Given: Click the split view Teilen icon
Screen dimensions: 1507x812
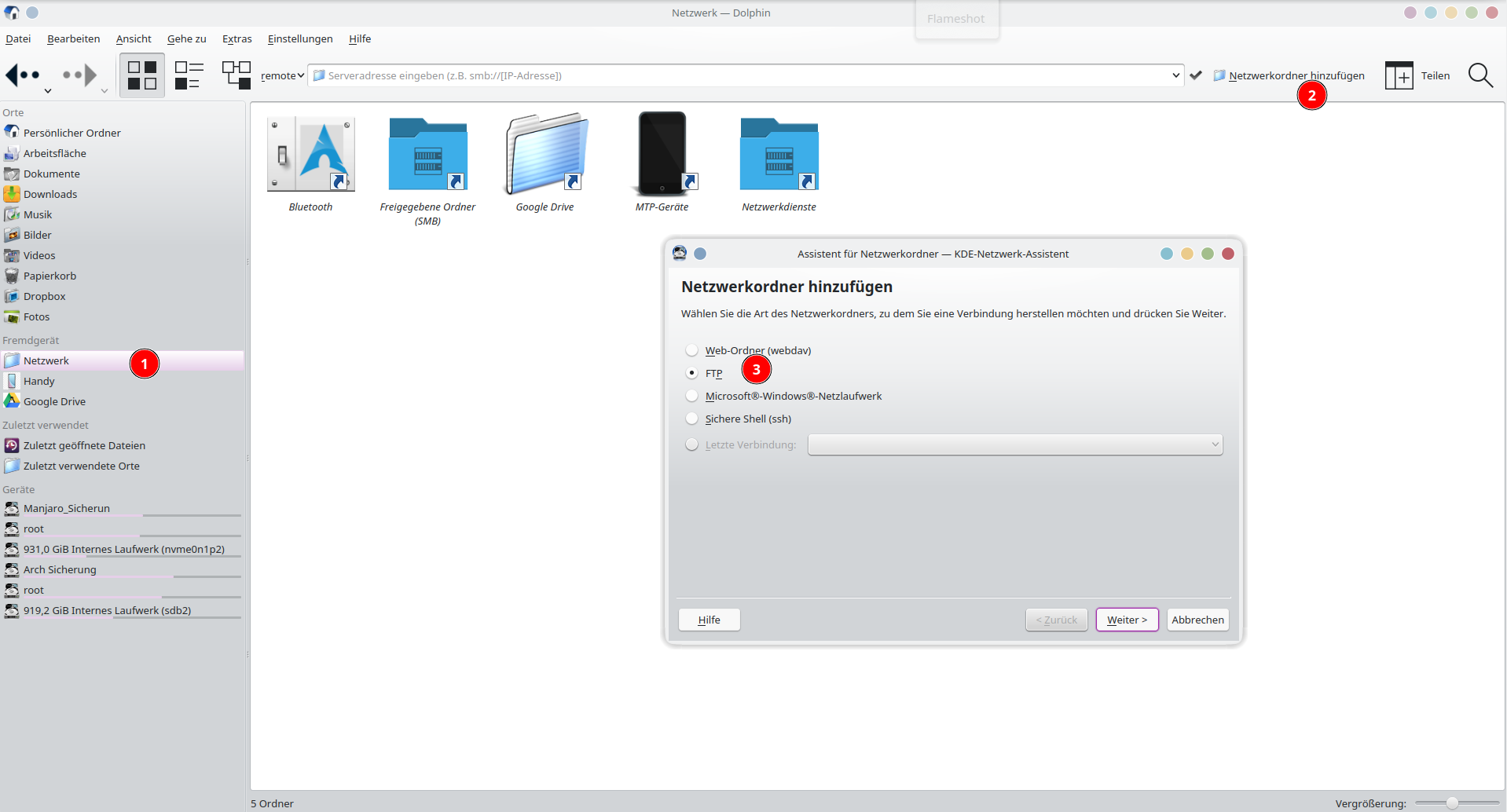Looking at the screenshot, I should pos(1399,75).
